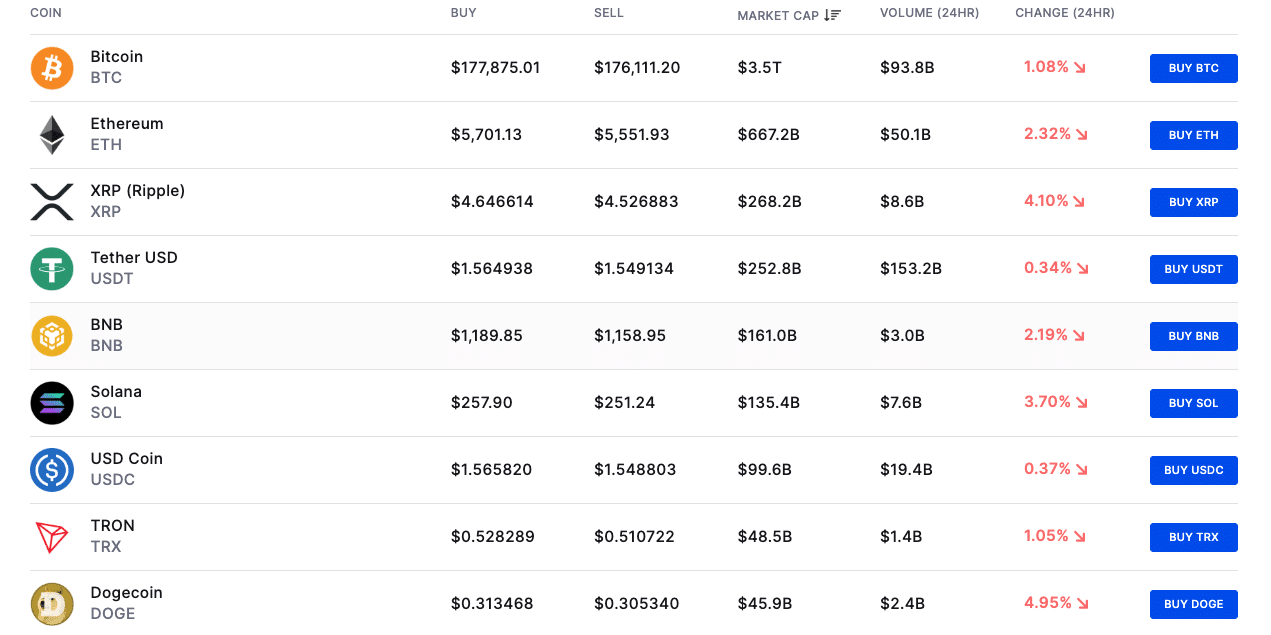
Task: Click the Buy DOGE button
Action: (x=1194, y=604)
